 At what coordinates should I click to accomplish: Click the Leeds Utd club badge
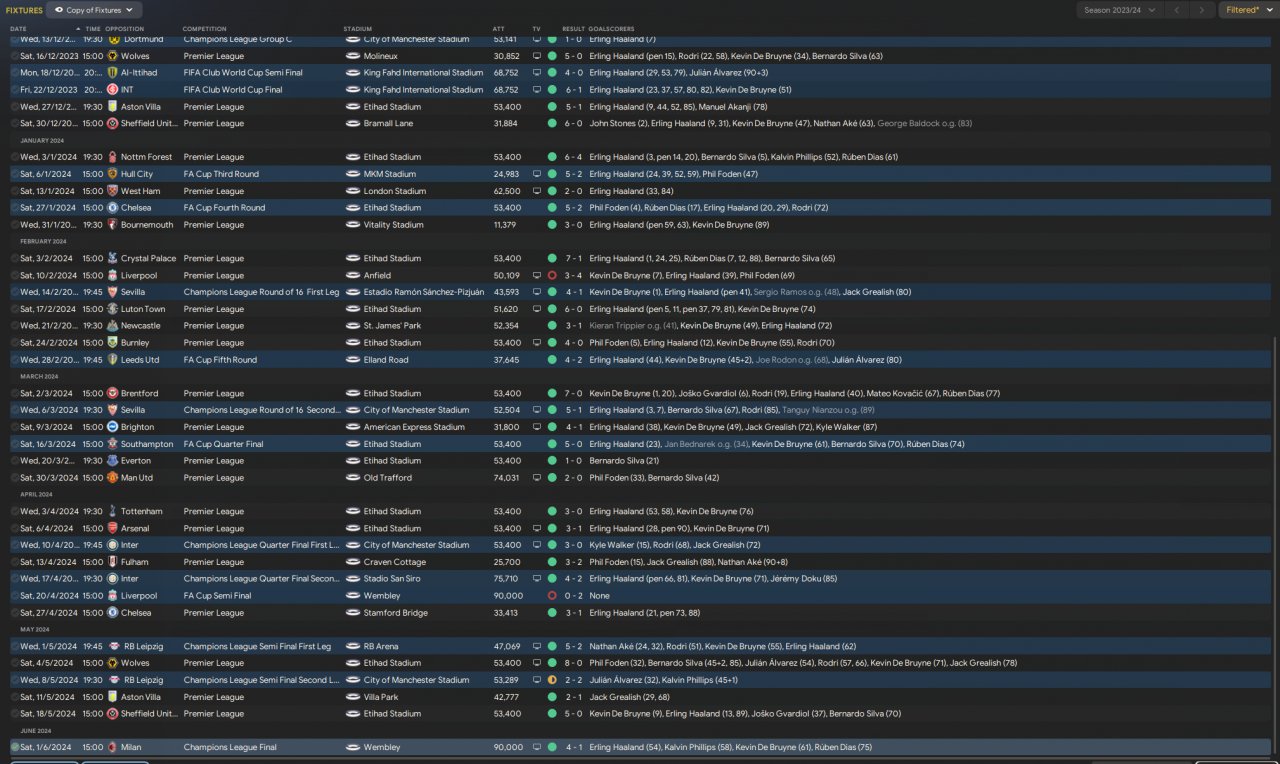113,360
